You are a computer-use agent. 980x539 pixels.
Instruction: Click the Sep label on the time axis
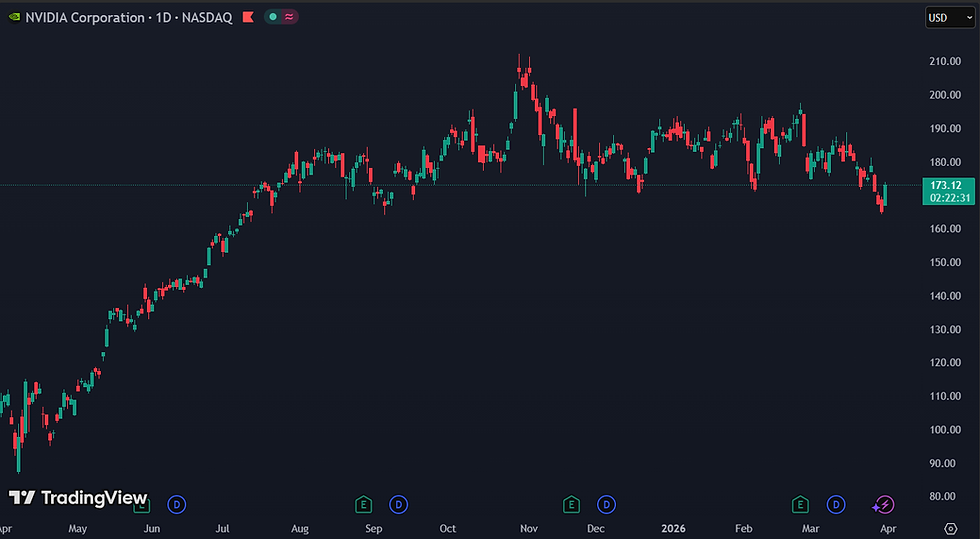[374, 529]
